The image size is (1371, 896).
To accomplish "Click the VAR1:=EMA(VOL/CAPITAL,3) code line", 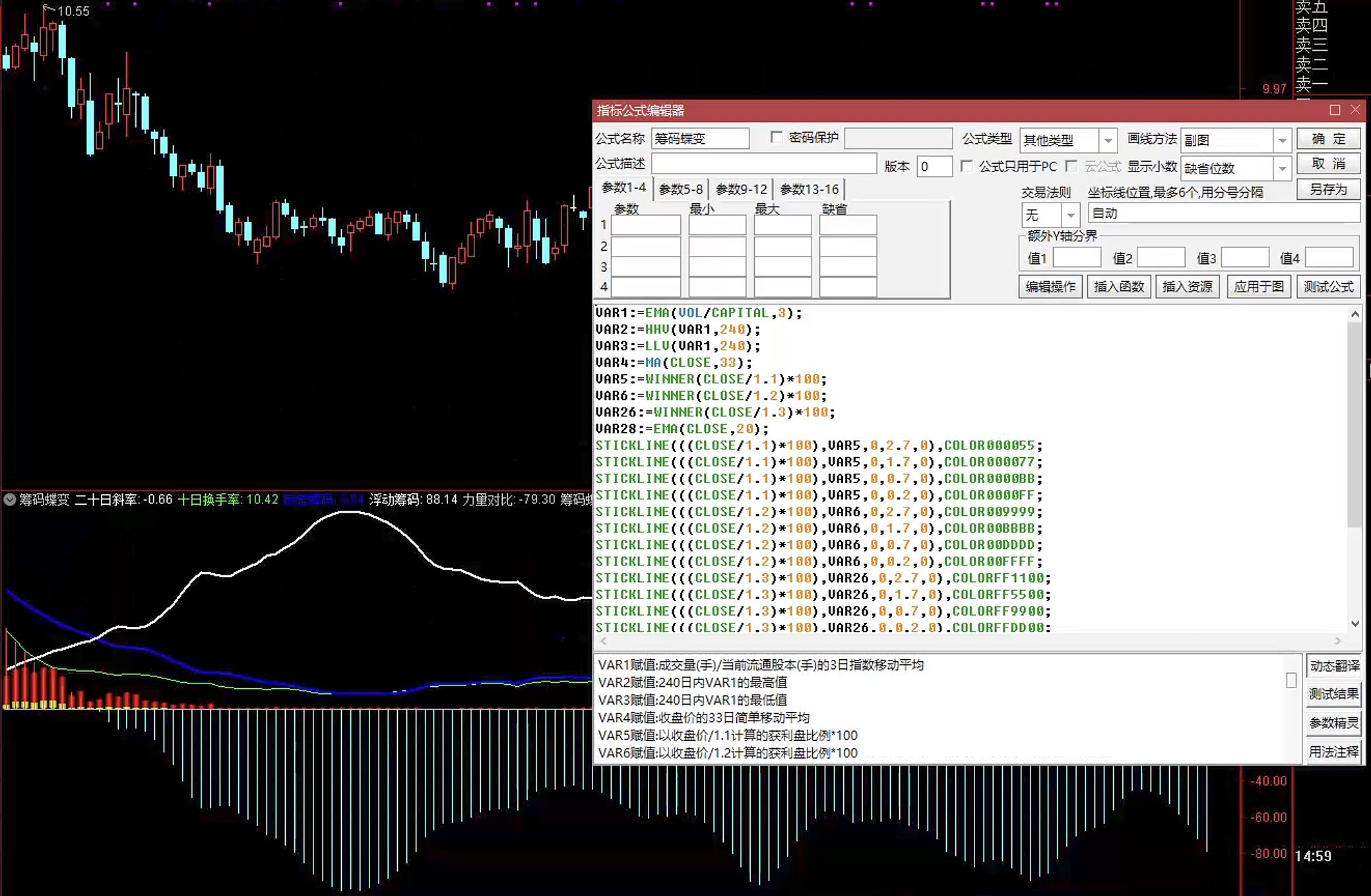I will point(699,313).
